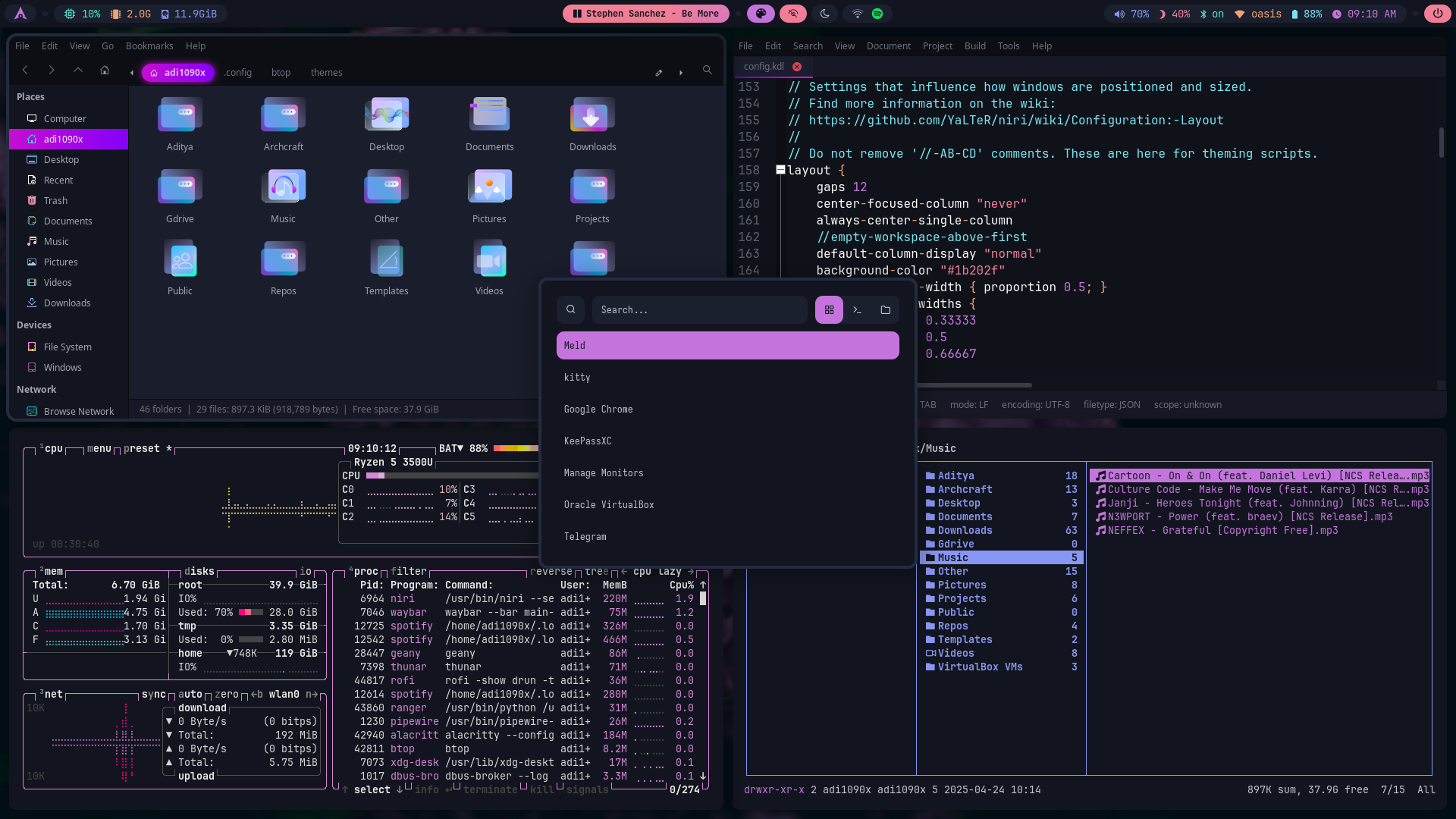Open the Build menu in Geany
The image size is (1456, 819).
click(974, 46)
